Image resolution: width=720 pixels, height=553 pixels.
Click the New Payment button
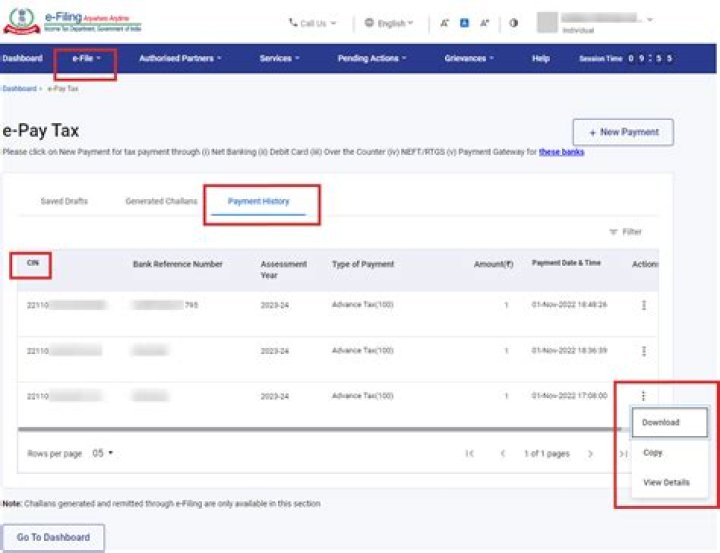[623, 132]
